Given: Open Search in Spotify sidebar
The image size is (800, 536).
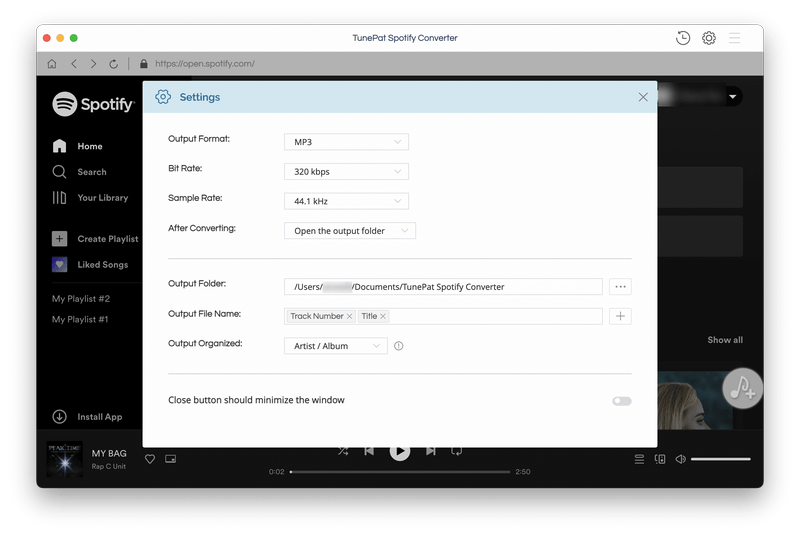Looking at the screenshot, I should pos(80,172).
